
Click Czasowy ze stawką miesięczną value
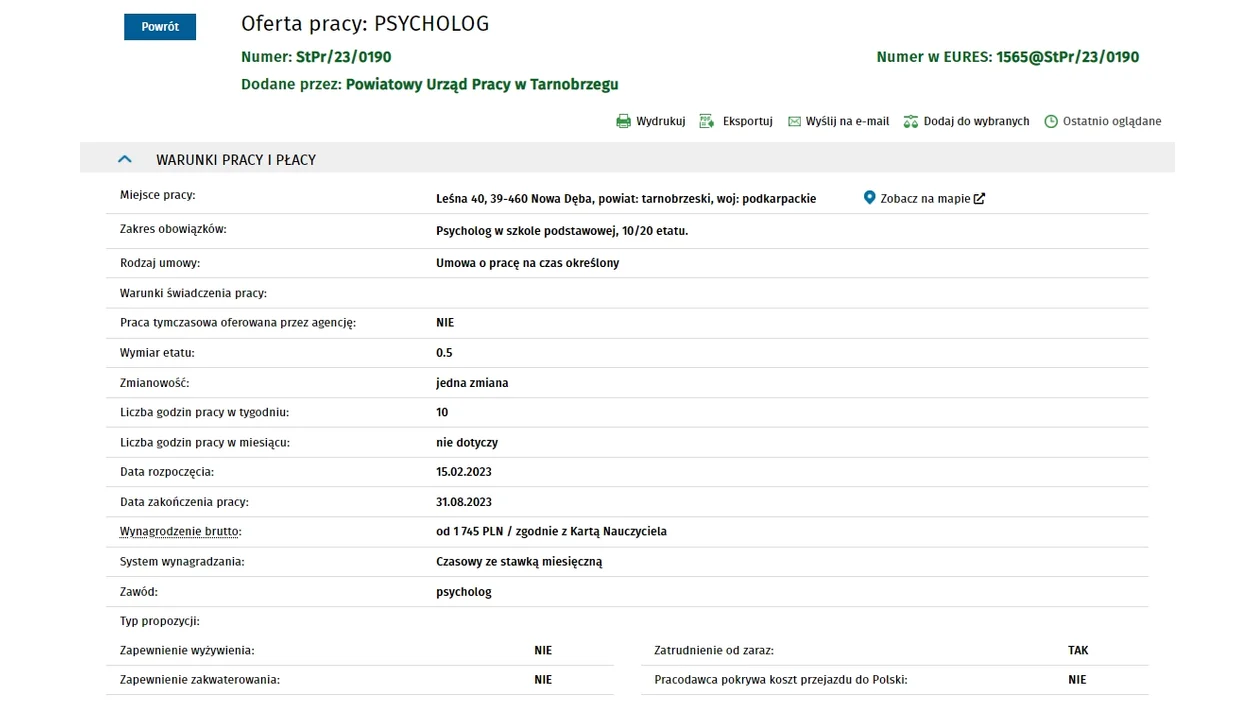[x=519, y=562]
